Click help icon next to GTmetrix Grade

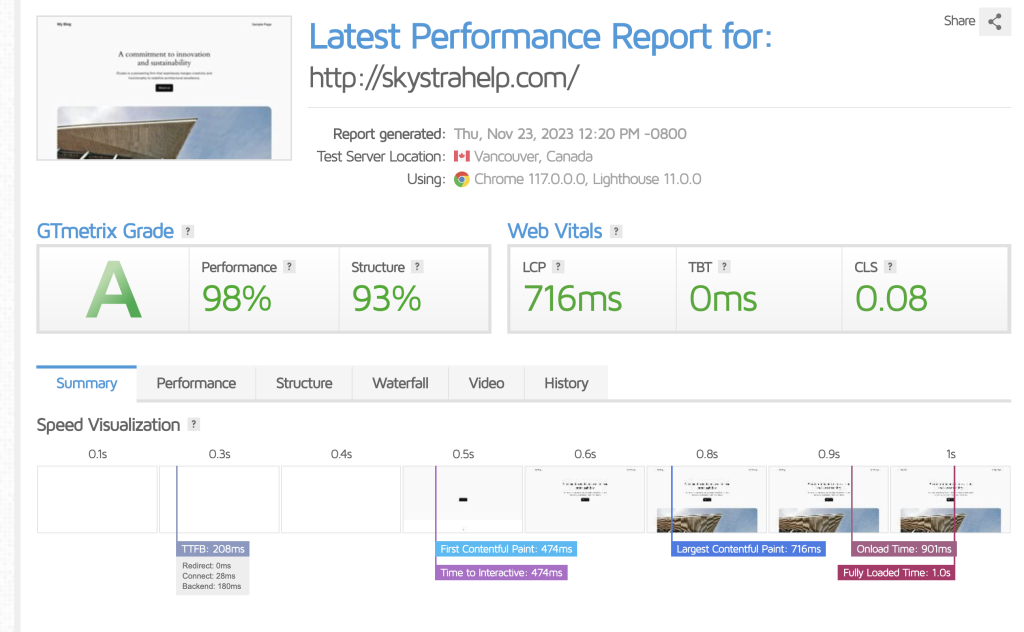coord(188,231)
